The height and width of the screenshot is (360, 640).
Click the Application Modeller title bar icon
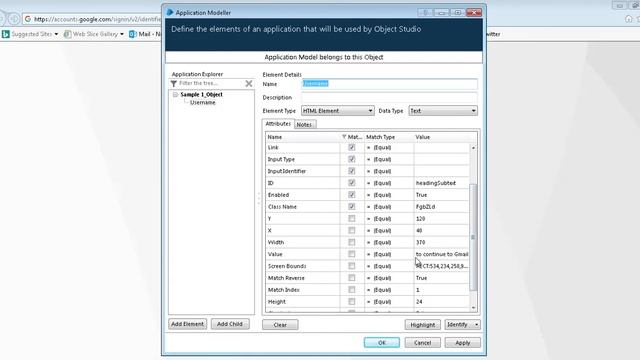pos(170,12)
